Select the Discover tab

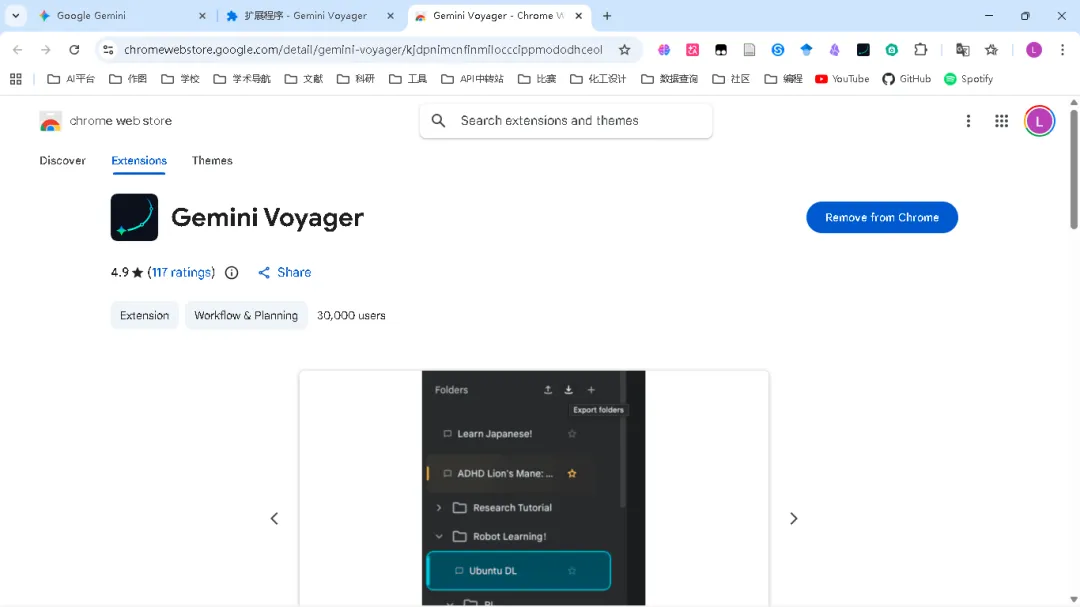63,161
